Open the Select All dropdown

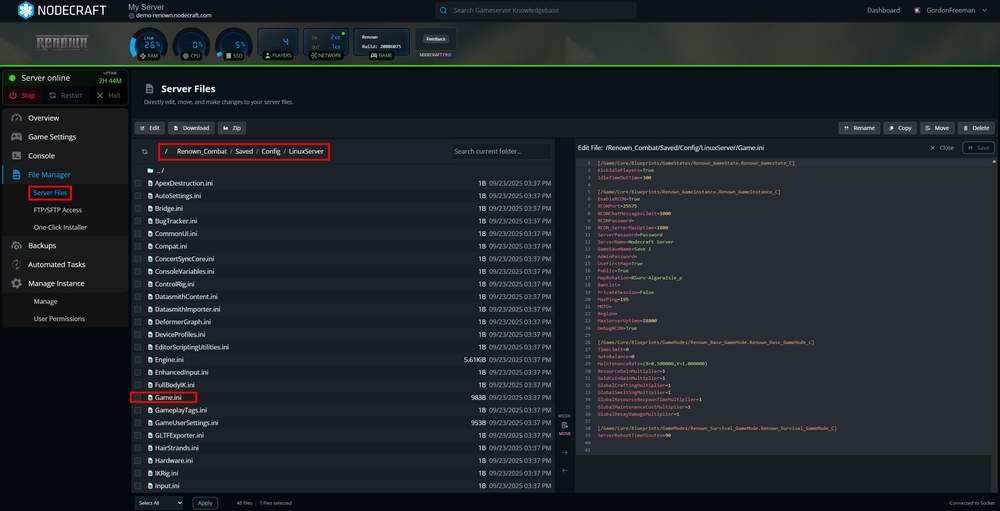(x=159, y=503)
